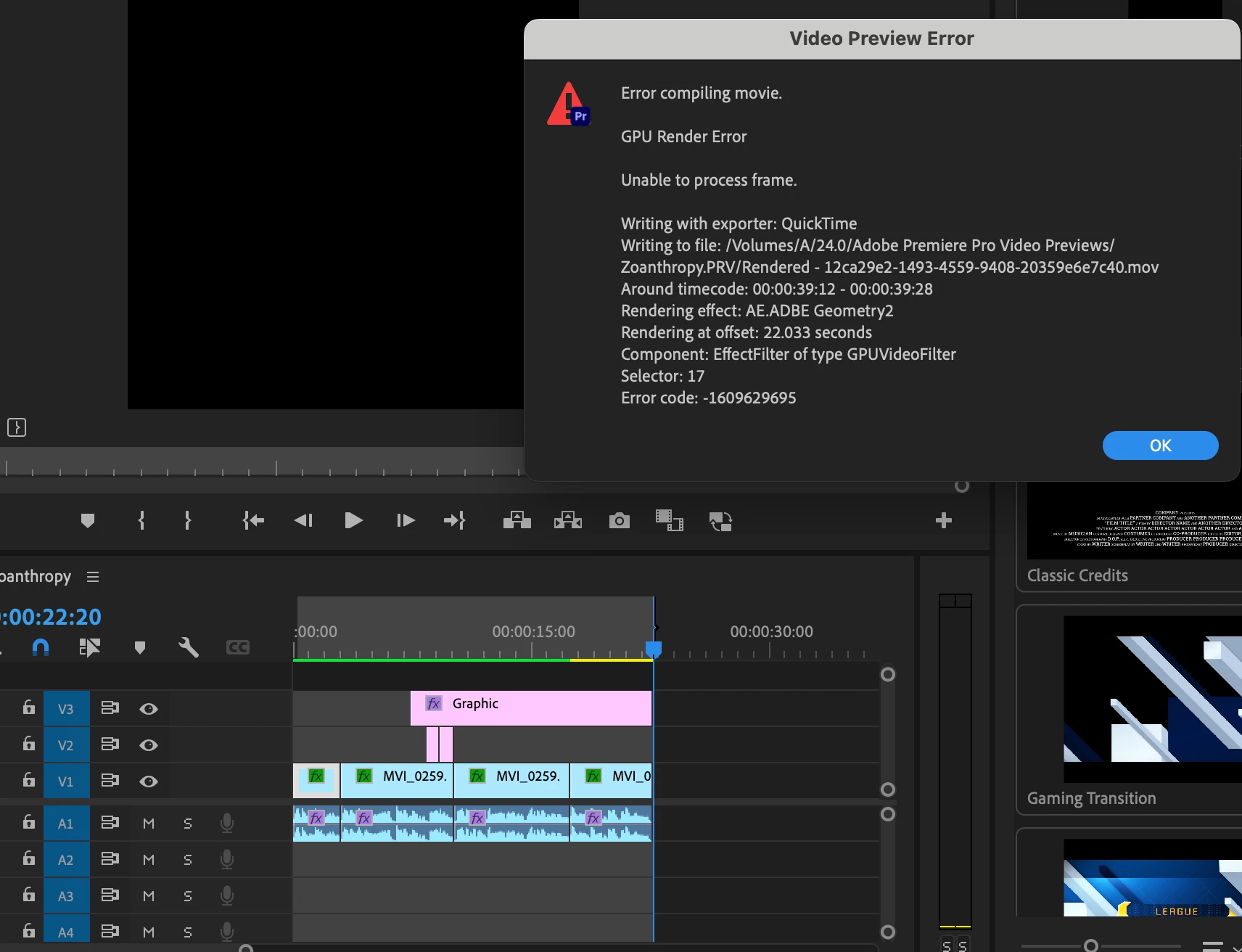Open Timeline Display Settings wrench

click(189, 647)
